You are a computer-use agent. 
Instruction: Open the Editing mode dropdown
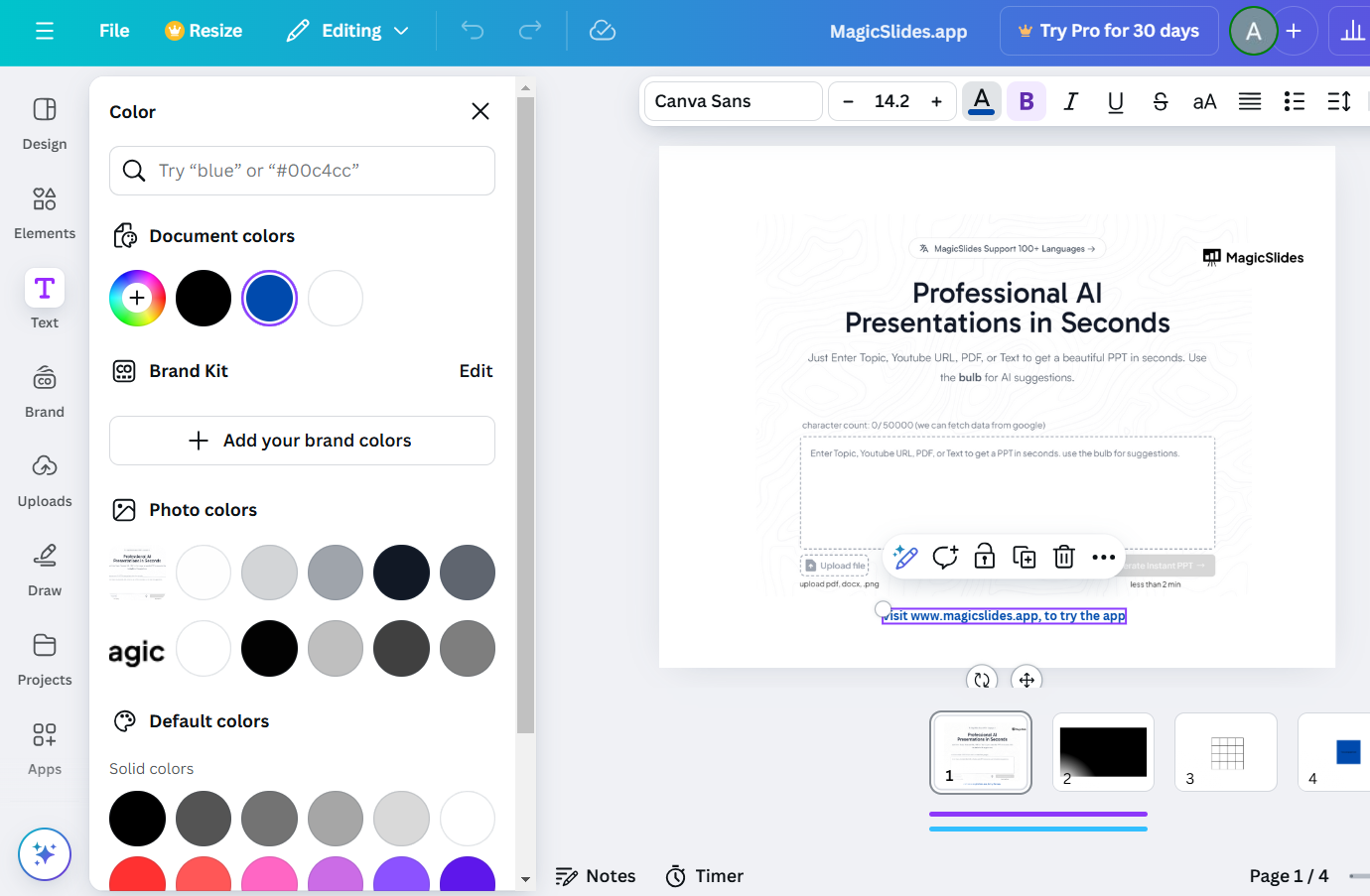click(347, 31)
